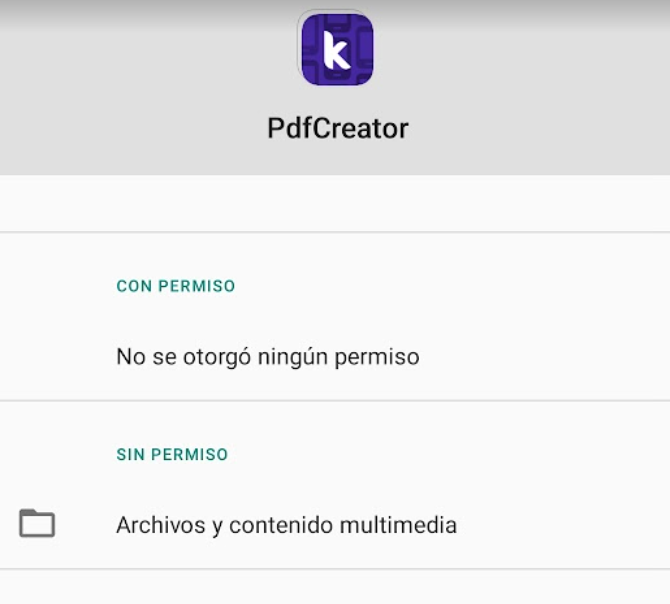Click the divider line below the Archivos row
This screenshot has height=604, width=670.
tap(335, 569)
